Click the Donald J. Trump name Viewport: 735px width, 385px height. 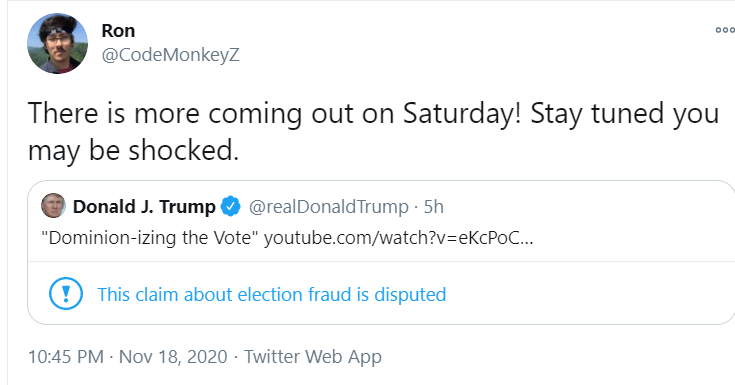coord(144,206)
